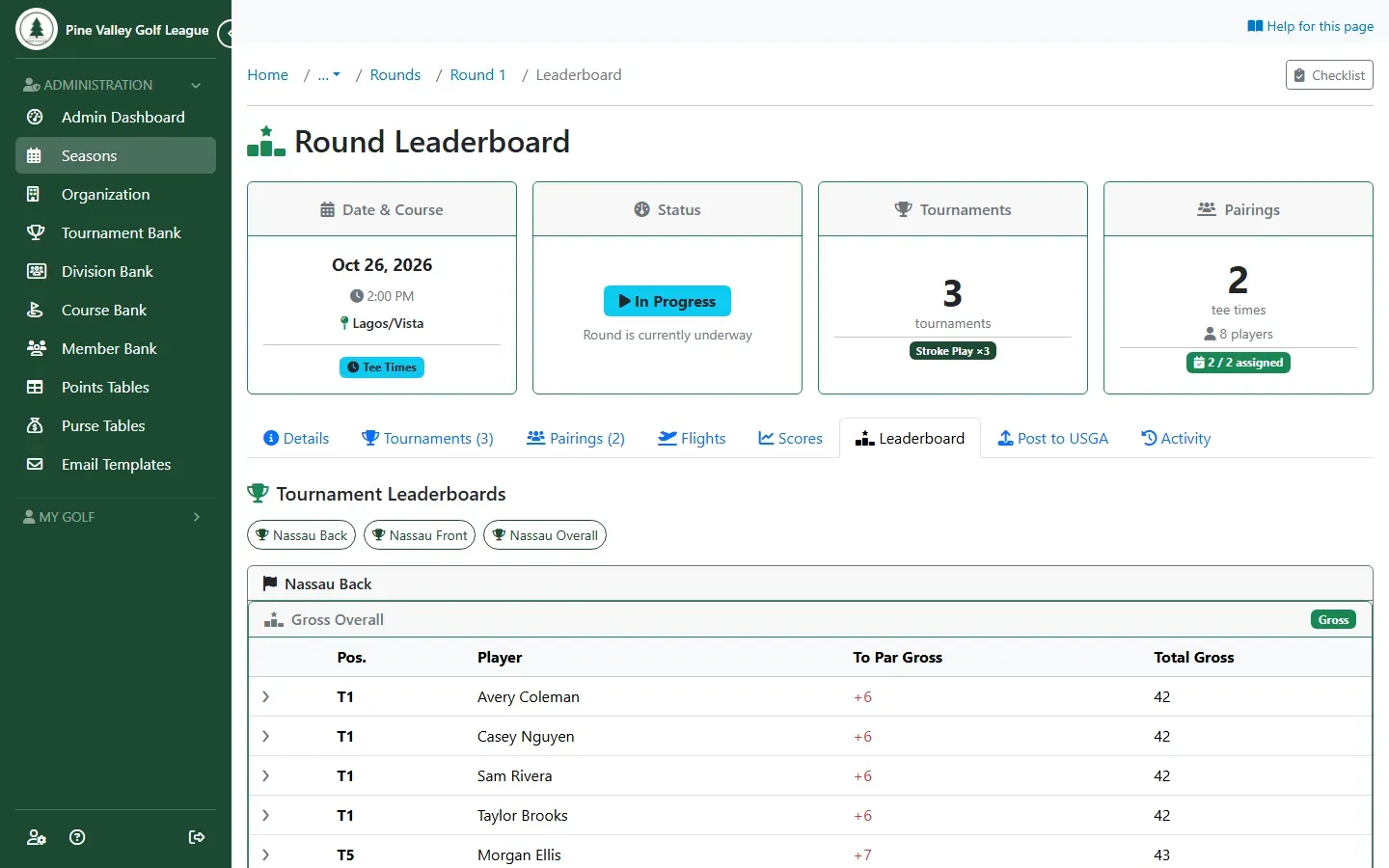The width and height of the screenshot is (1389, 868).
Task: Expand Casey Nguyen's row details
Action: point(266,736)
